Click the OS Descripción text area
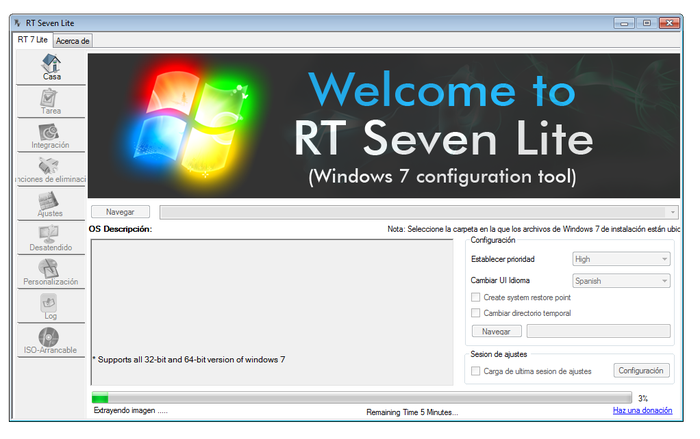The width and height of the screenshot is (700, 439). 272,312
